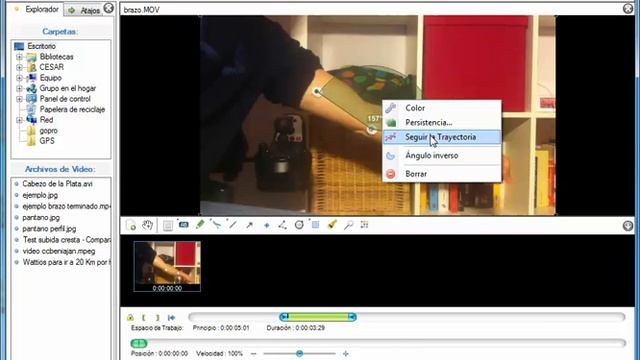This screenshot has height=360, width=640.
Task: Select the text label tool
Action: pos(183,224)
